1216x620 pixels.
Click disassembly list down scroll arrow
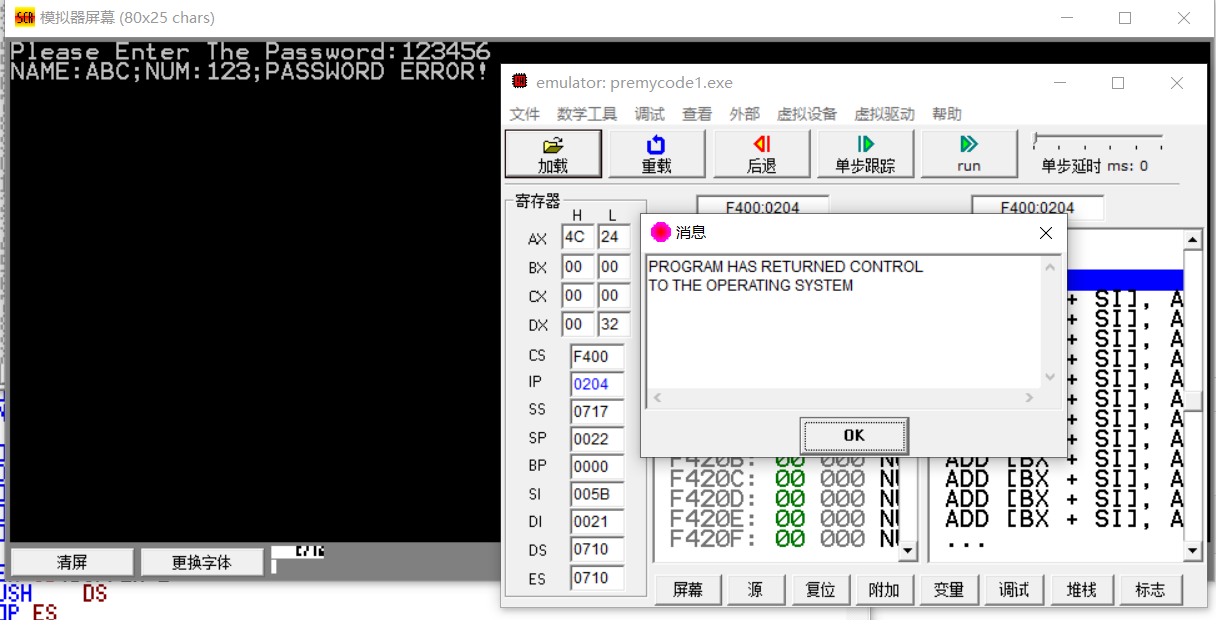pos(1192,550)
